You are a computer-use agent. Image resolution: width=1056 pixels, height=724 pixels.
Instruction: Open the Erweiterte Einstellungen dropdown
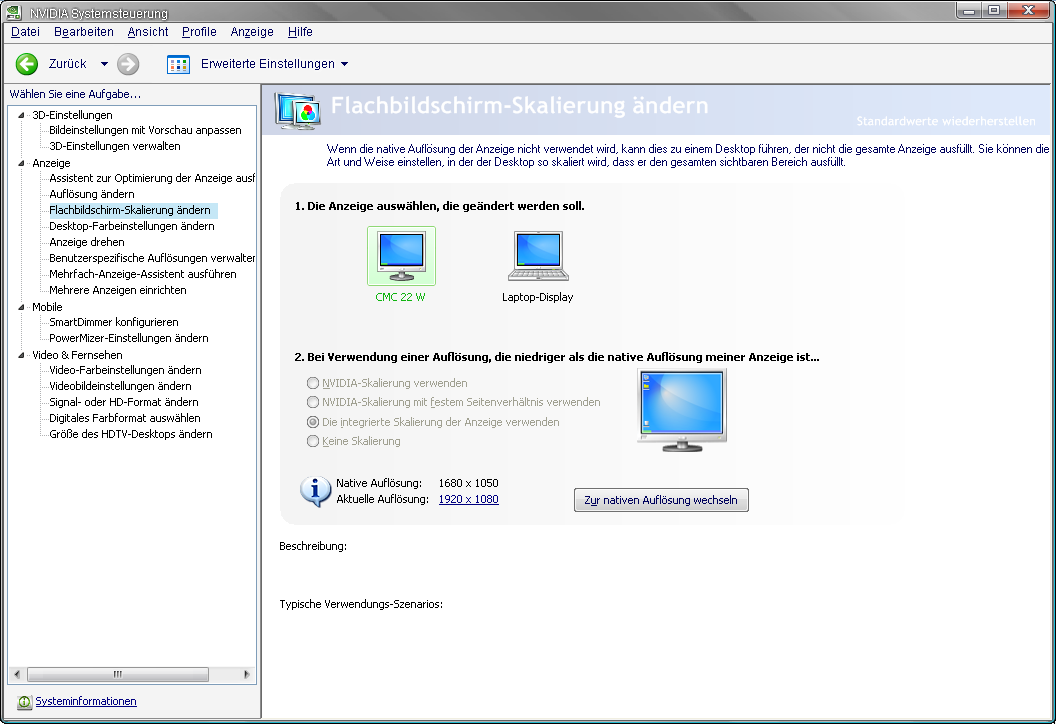[345, 64]
